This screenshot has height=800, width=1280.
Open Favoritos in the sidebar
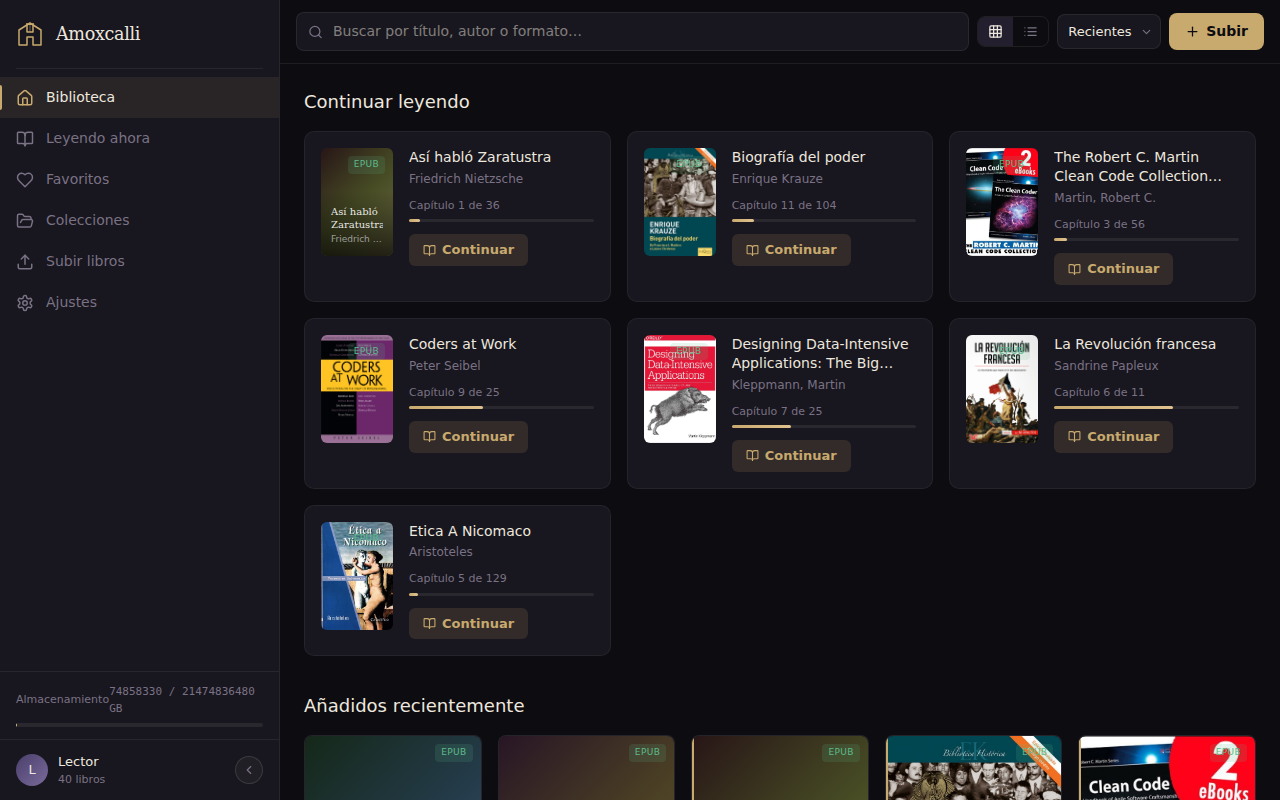pos(140,179)
